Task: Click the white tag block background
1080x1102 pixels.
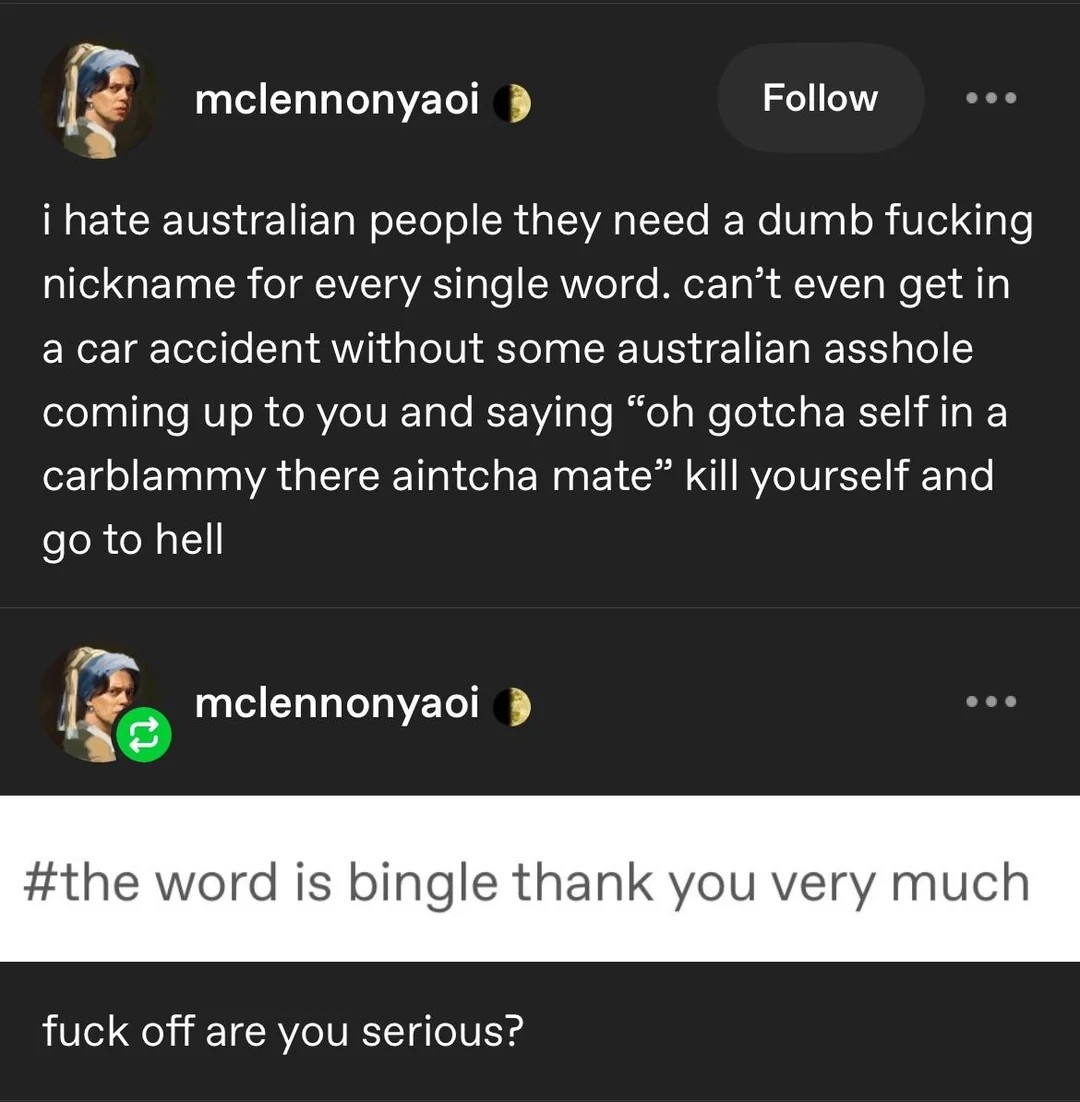Action: (540, 879)
